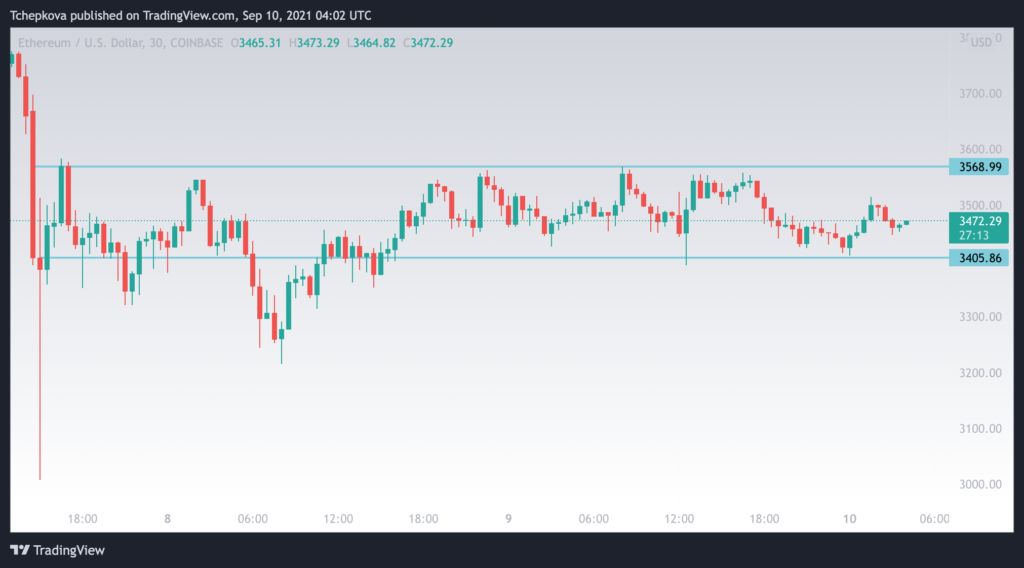The image size is (1024, 568).
Task: Click the TradingView logo icon
Action: (20, 550)
